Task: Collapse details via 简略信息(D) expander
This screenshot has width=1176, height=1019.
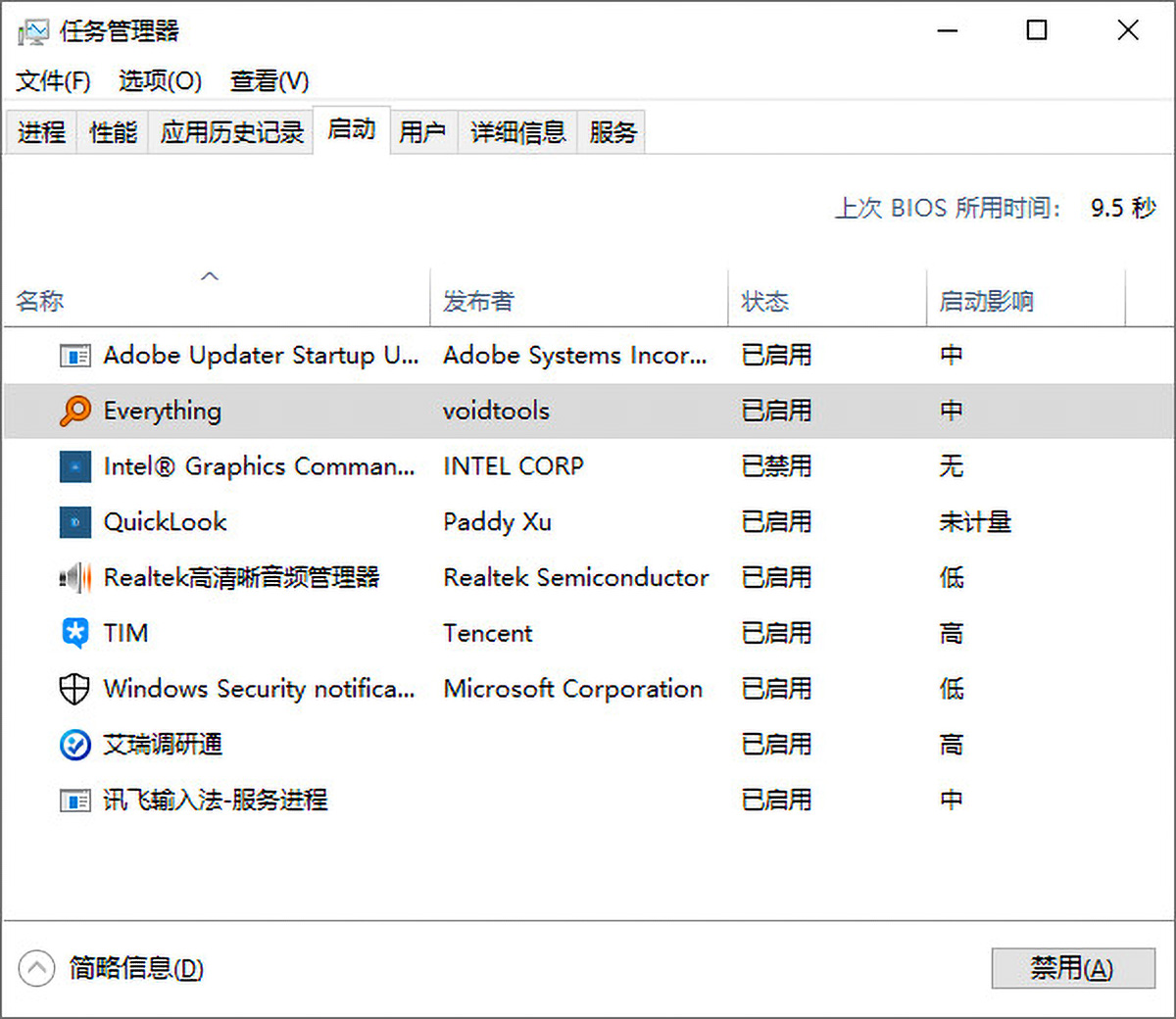Action: [36, 967]
